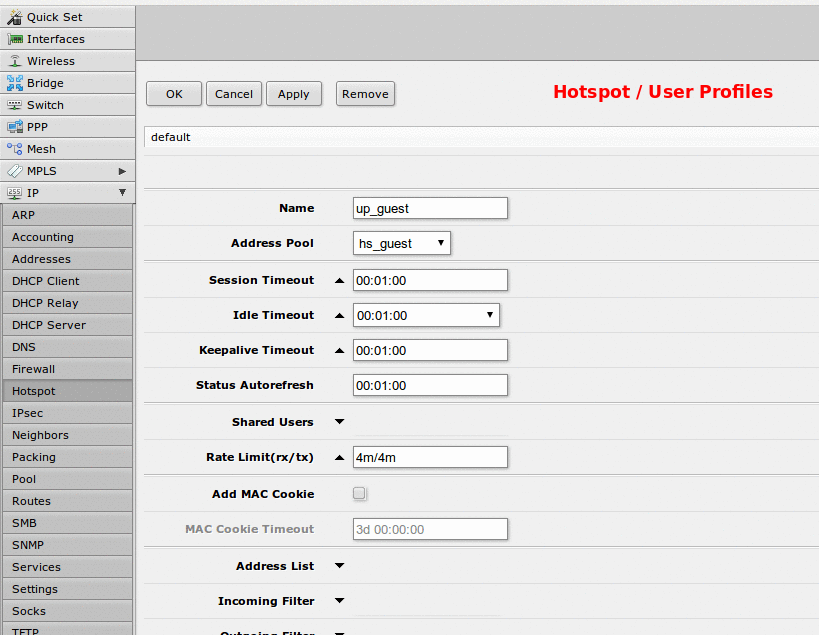Click the Cancel button
Viewport: 819px width, 635px height.
(x=233, y=94)
